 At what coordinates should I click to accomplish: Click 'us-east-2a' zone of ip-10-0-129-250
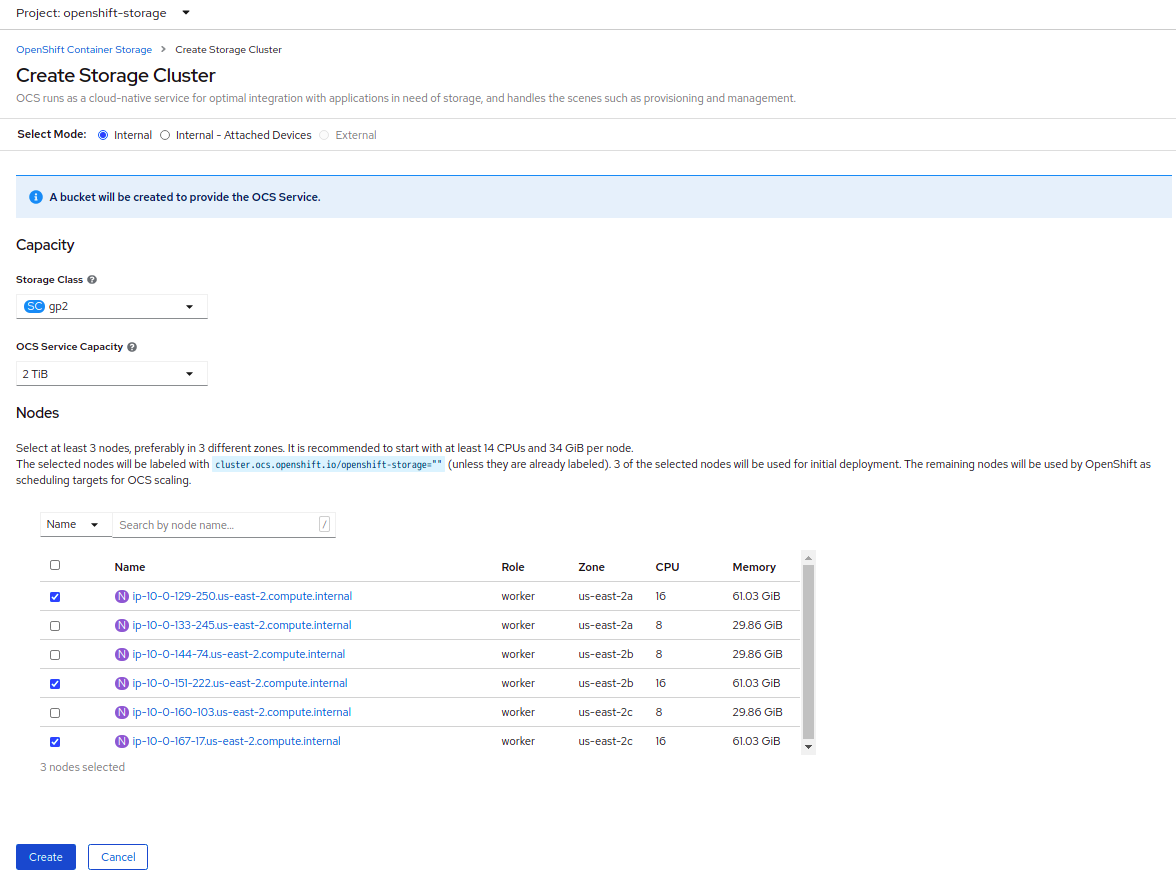[x=605, y=596]
